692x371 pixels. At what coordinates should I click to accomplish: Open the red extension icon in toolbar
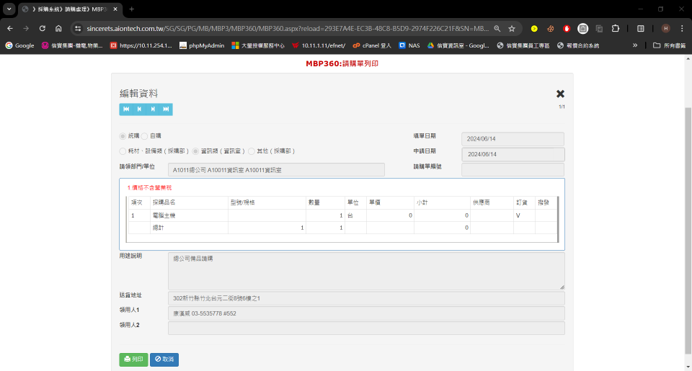(567, 28)
